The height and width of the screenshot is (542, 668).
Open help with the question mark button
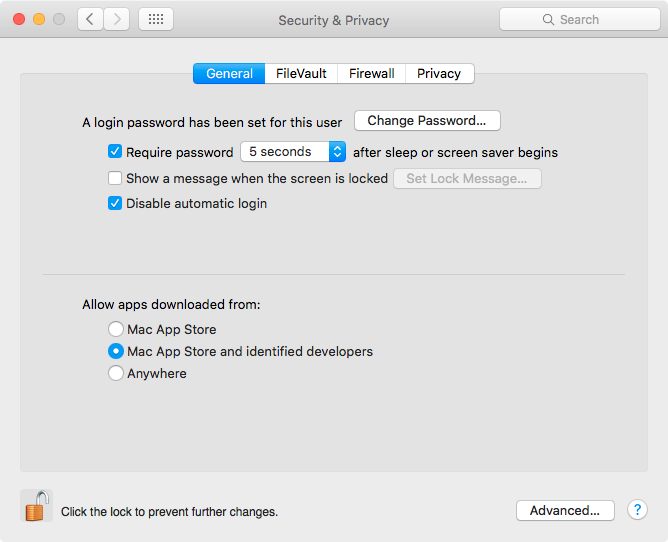(x=637, y=510)
